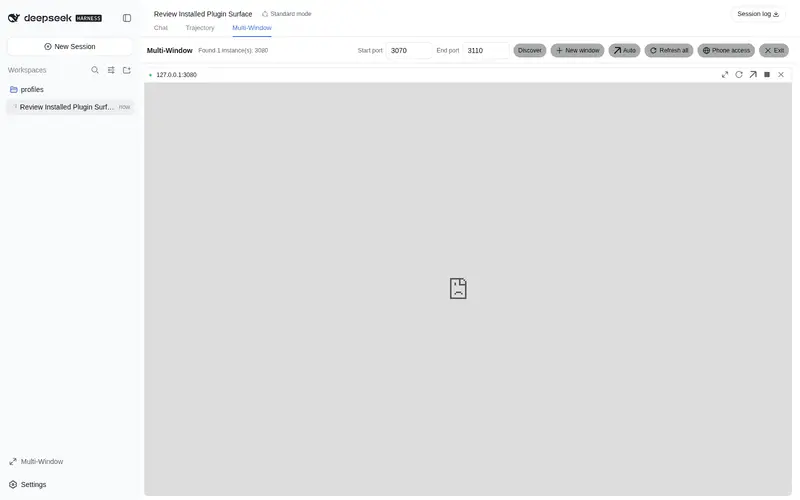Focus the End port input field
This screenshot has width=800, height=500.
click(486, 51)
